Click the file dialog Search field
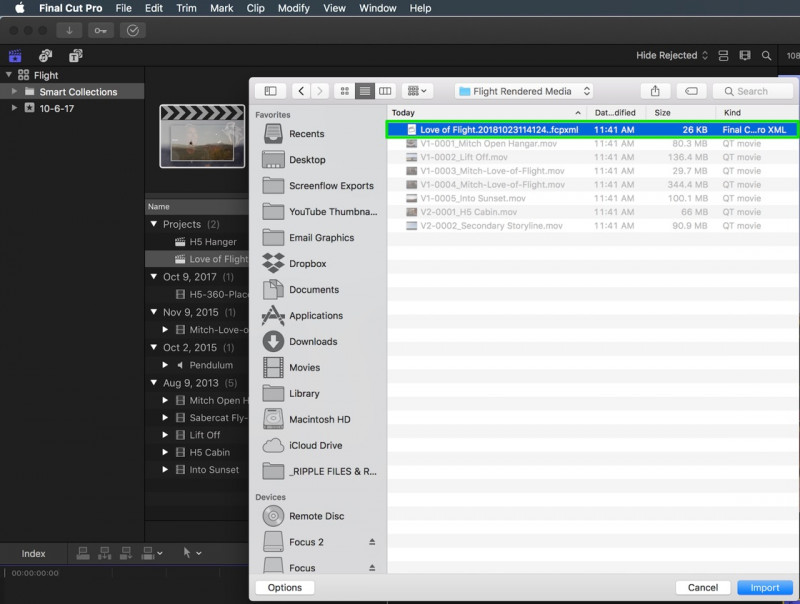The height and width of the screenshot is (604, 800). click(753, 91)
